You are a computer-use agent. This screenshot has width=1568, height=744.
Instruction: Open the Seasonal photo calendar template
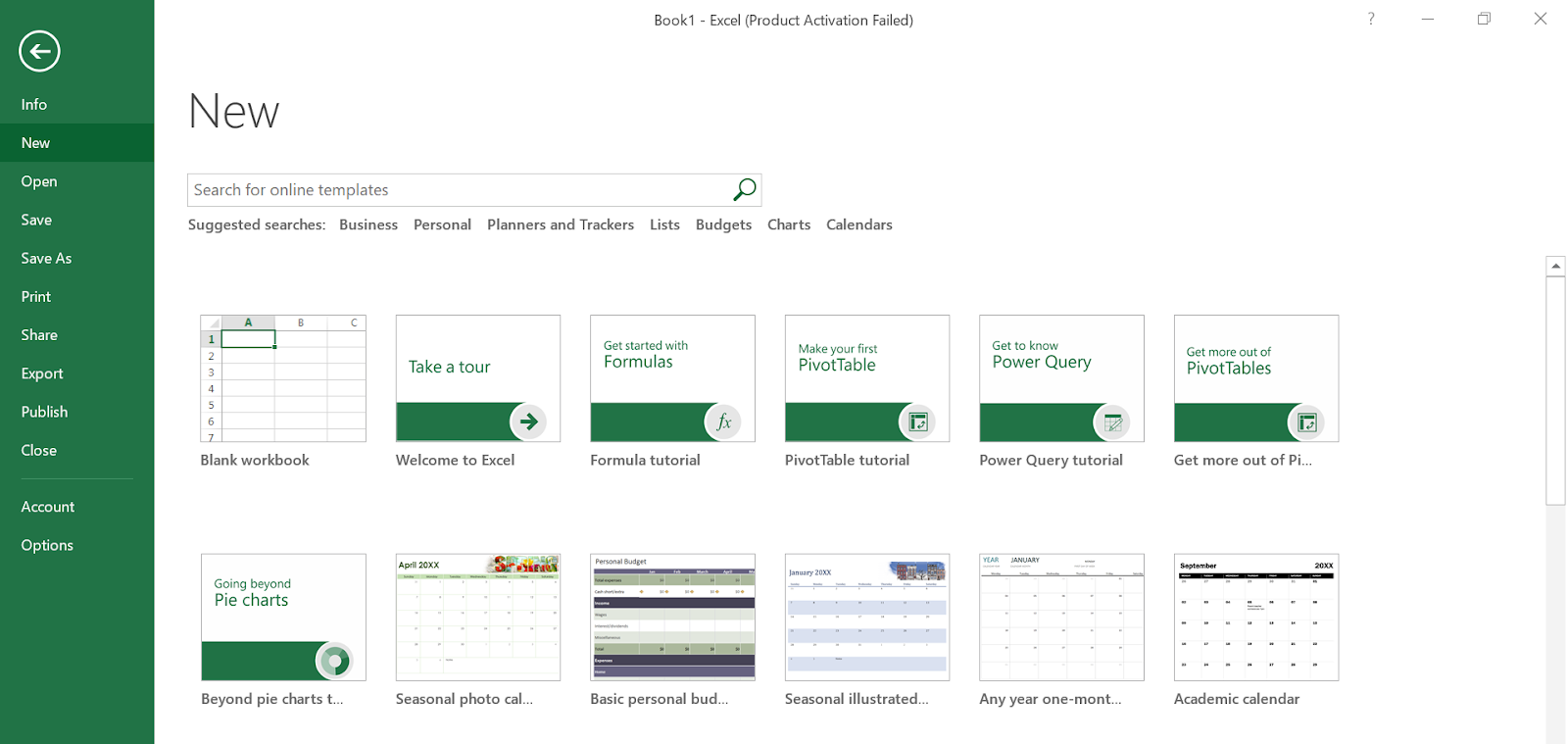point(478,618)
